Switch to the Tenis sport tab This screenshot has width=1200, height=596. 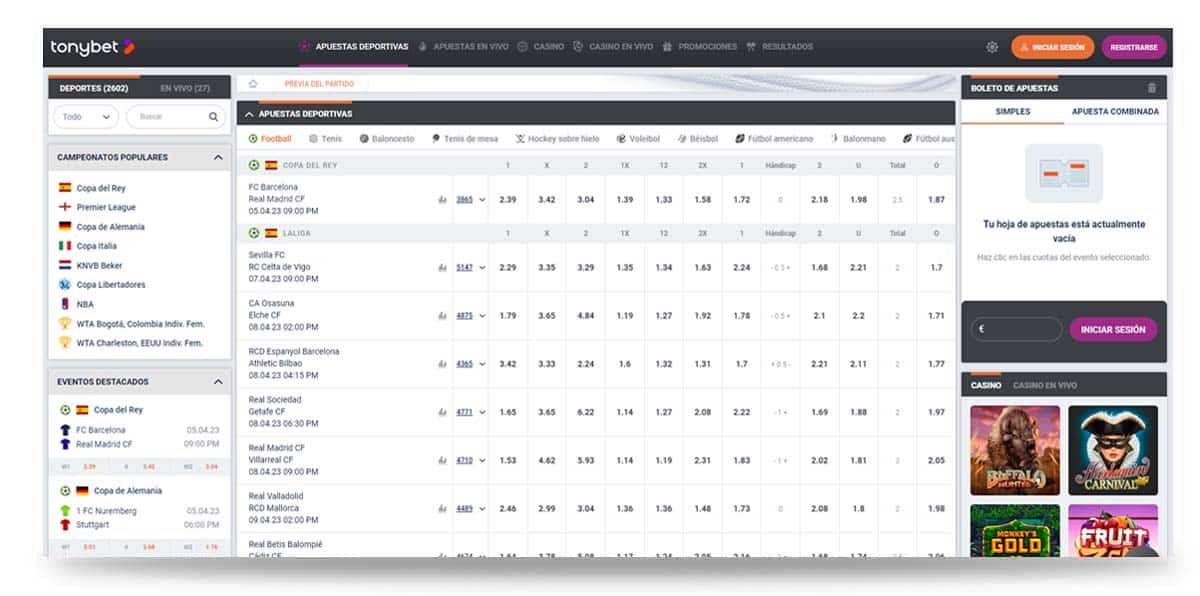(x=325, y=139)
